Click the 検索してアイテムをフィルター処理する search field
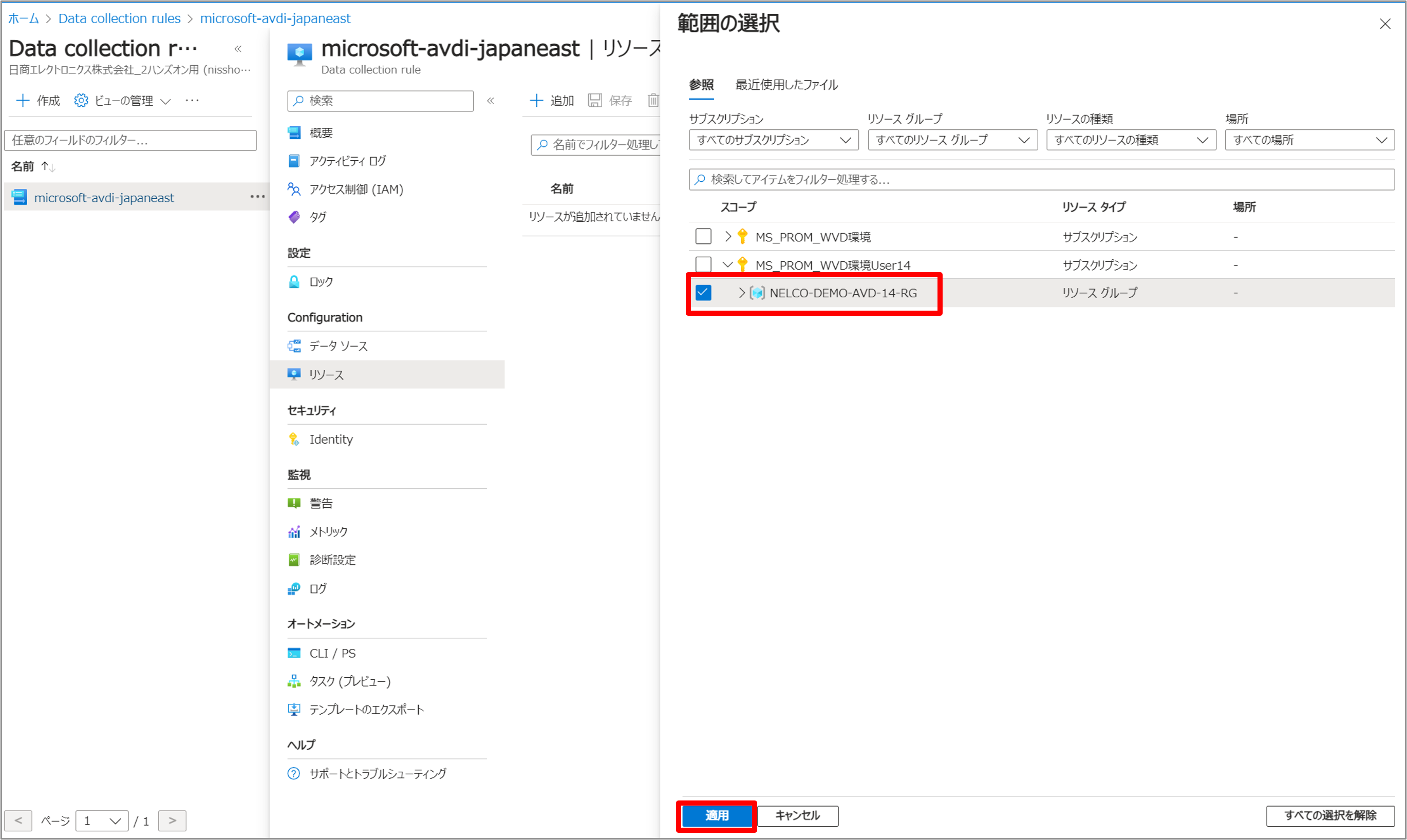1407x840 pixels. pos(1041,179)
